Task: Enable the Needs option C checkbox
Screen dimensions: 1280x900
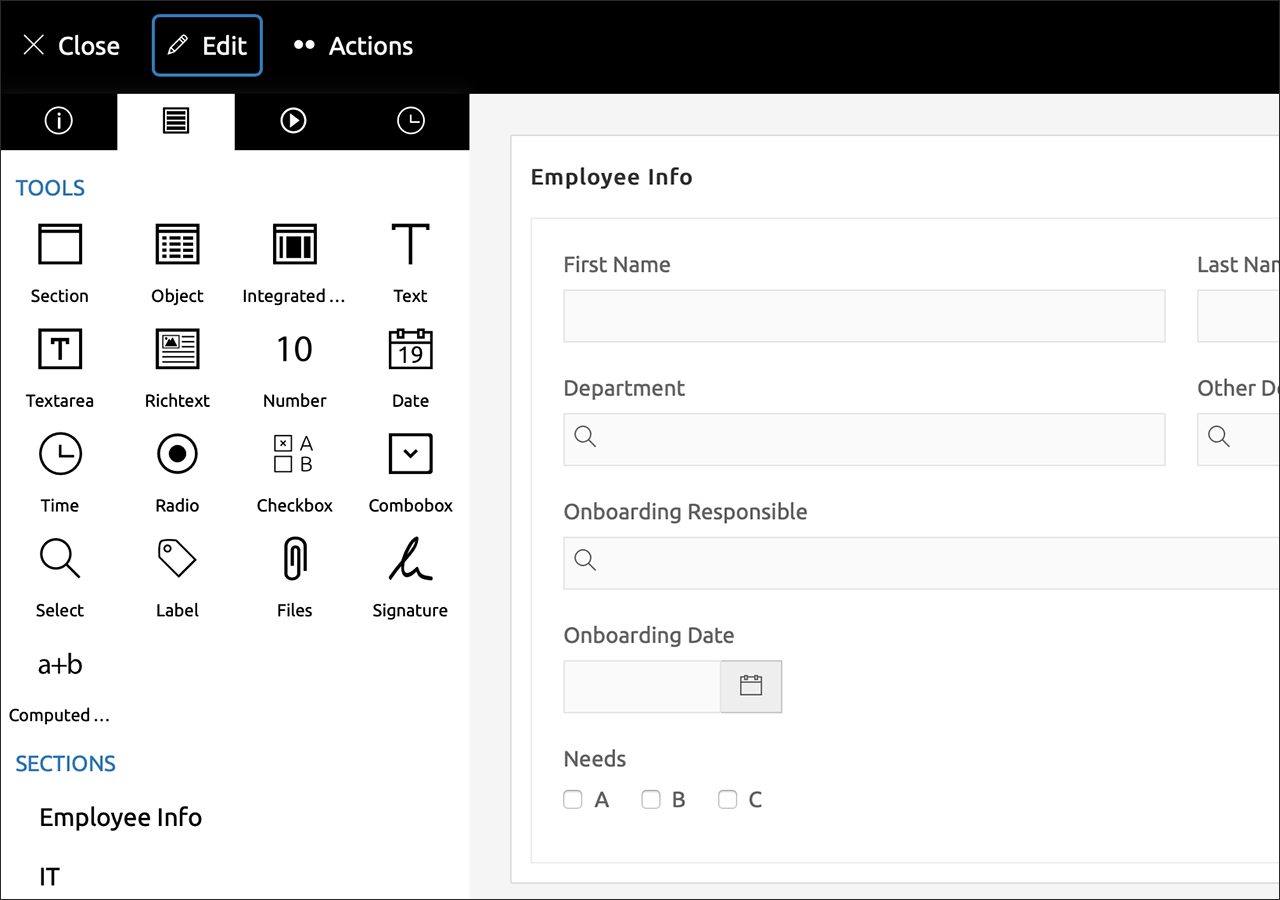Action: (x=728, y=799)
